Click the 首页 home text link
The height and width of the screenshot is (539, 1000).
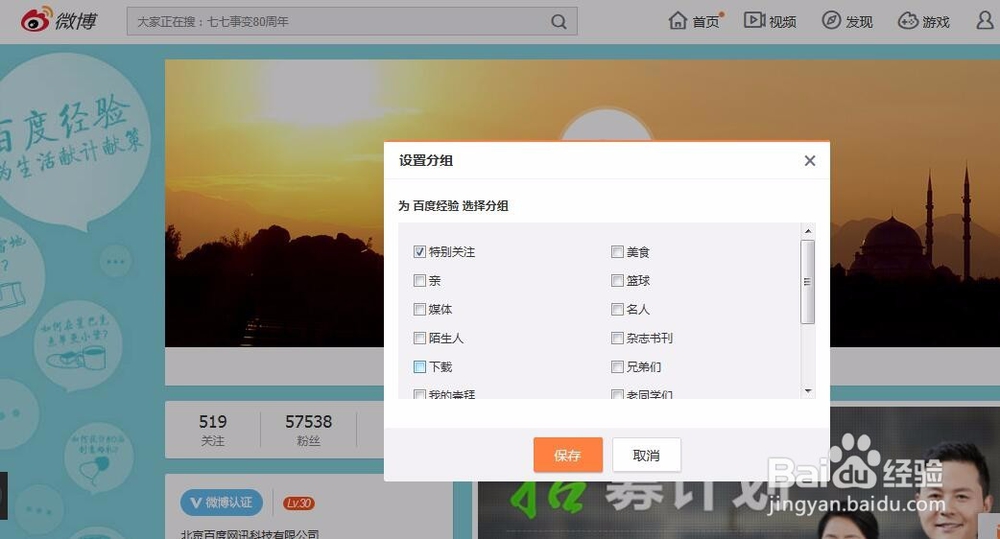pyautogui.click(x=705, y=22)
